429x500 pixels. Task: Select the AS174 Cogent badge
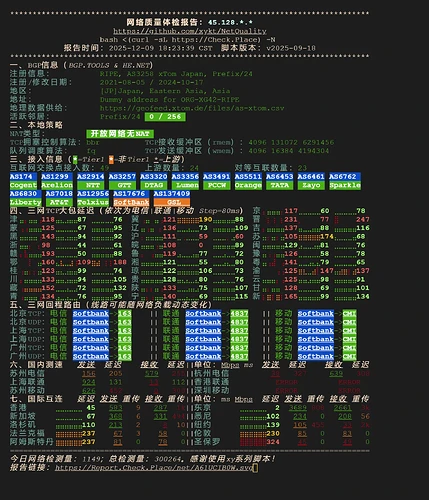pos(23,181)
